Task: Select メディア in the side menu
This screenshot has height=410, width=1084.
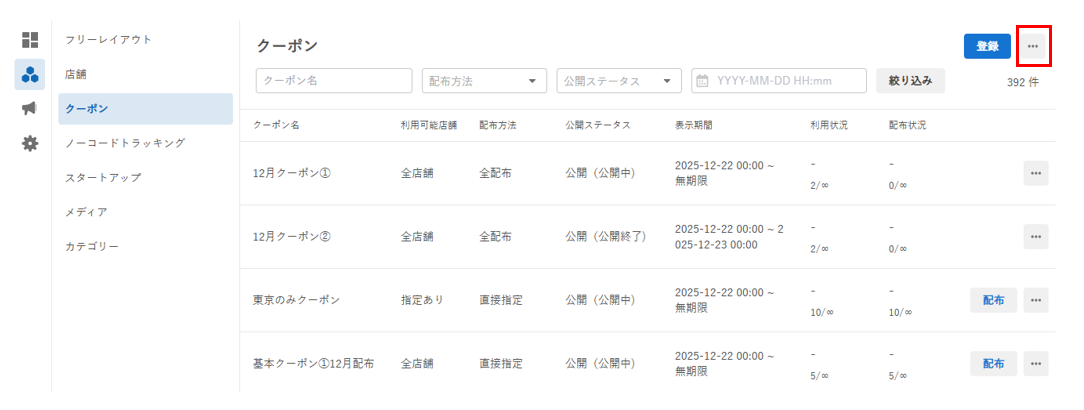Action: 145,212
